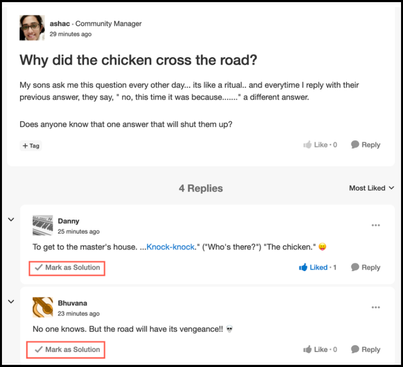Open the Most Liked sort dropdown

pyautogui.click(x=371, y=188)
